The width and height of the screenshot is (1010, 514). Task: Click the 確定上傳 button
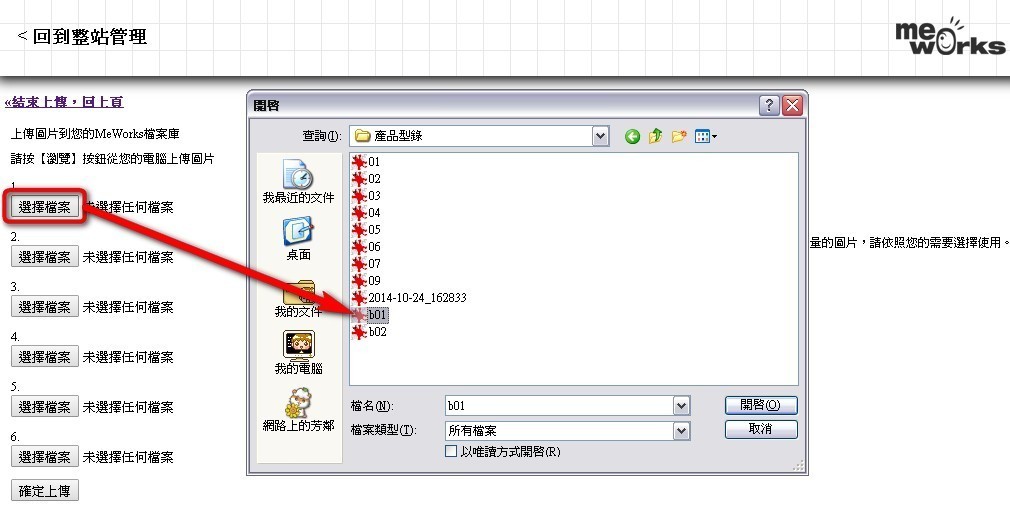click(x=44, y=491)
